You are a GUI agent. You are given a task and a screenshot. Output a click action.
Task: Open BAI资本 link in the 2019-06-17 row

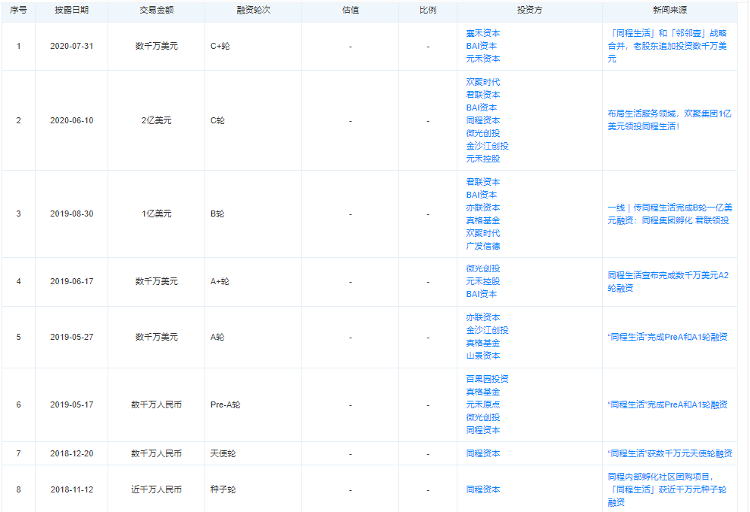[481, 294]
